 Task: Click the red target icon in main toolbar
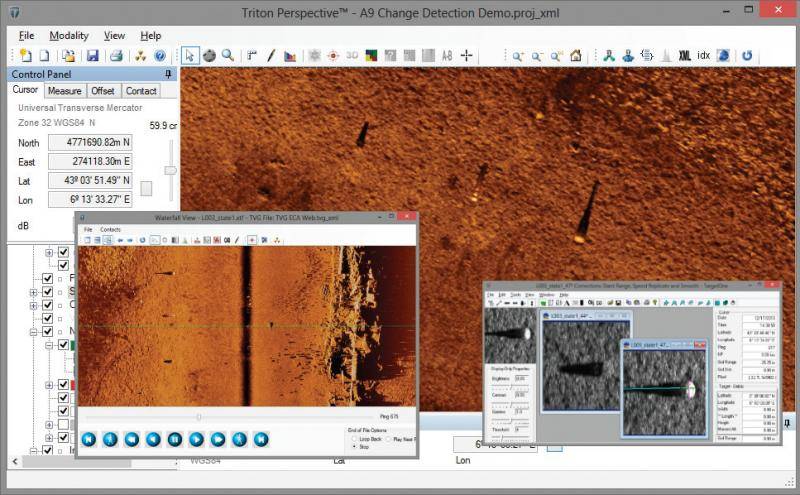(x=333, y=56)
